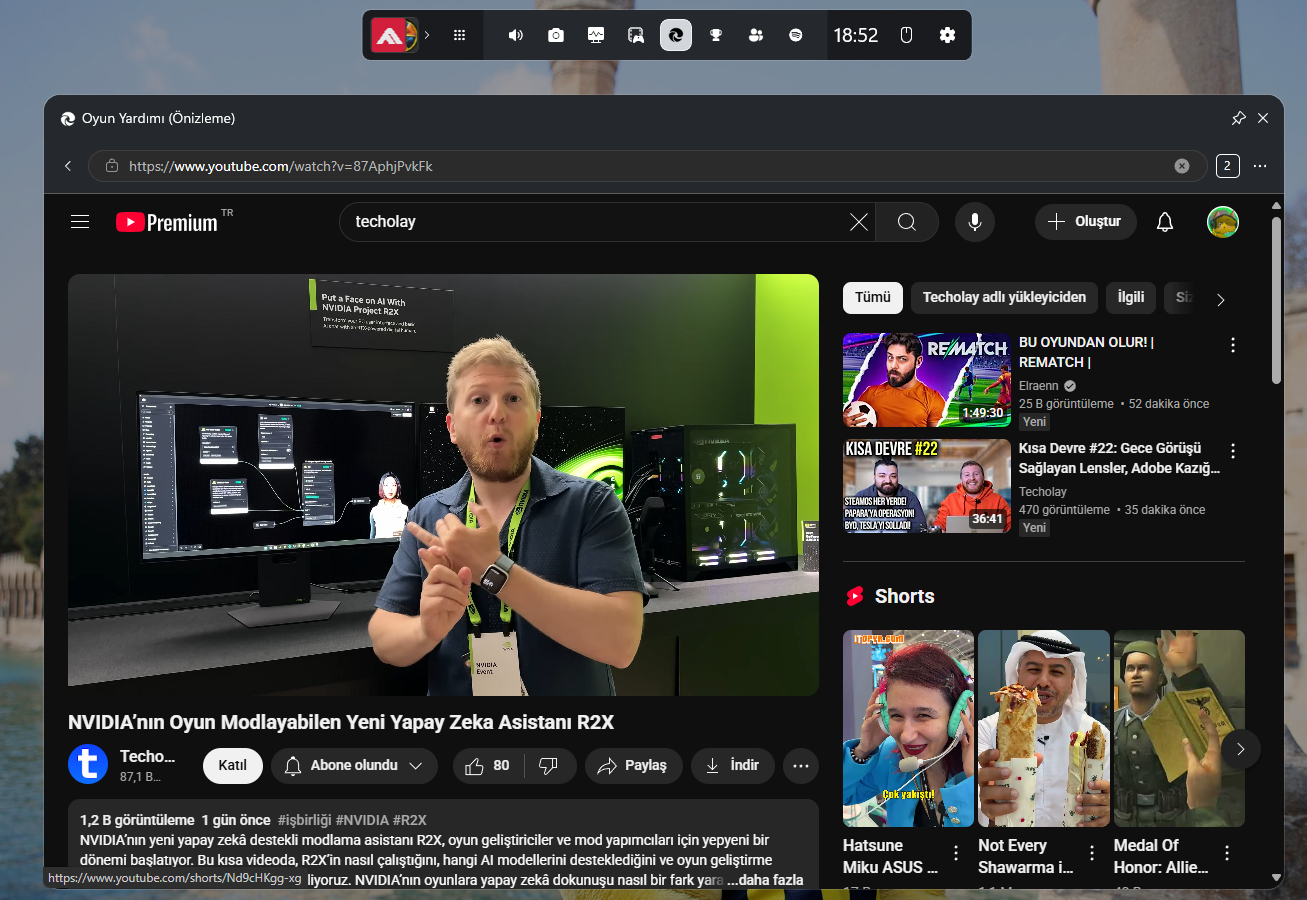Dislike the NVIDIA R2X video
1307x900 pixels.
(x=549, y=766)
